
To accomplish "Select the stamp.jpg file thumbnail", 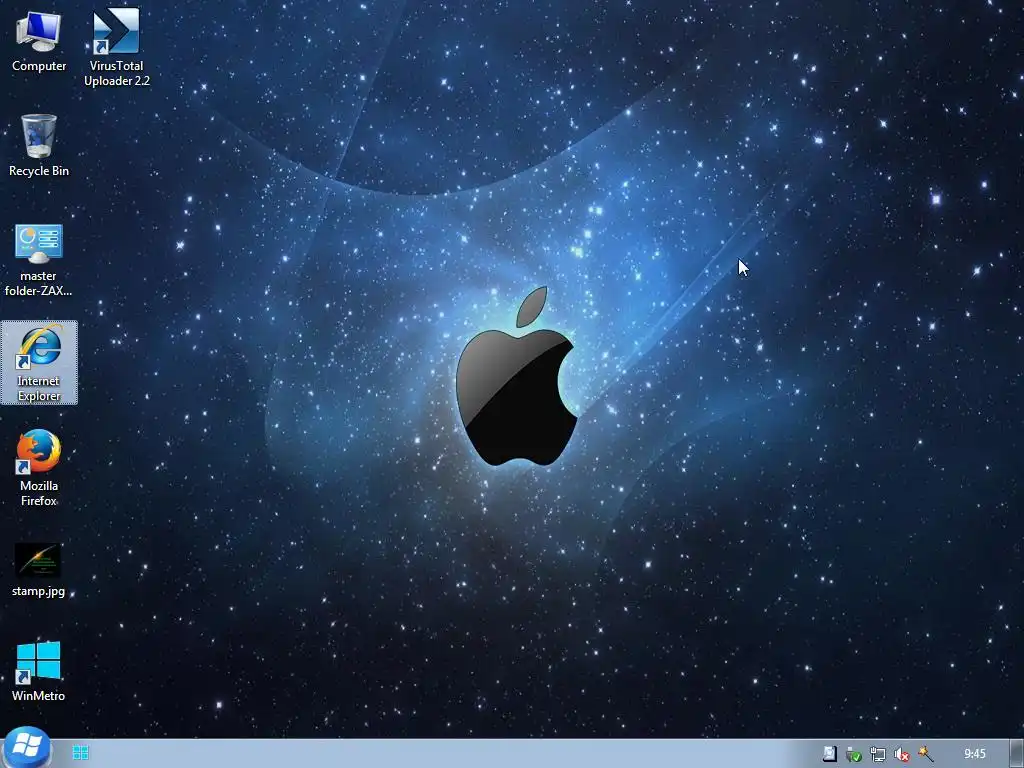I will tap(39, 570).
